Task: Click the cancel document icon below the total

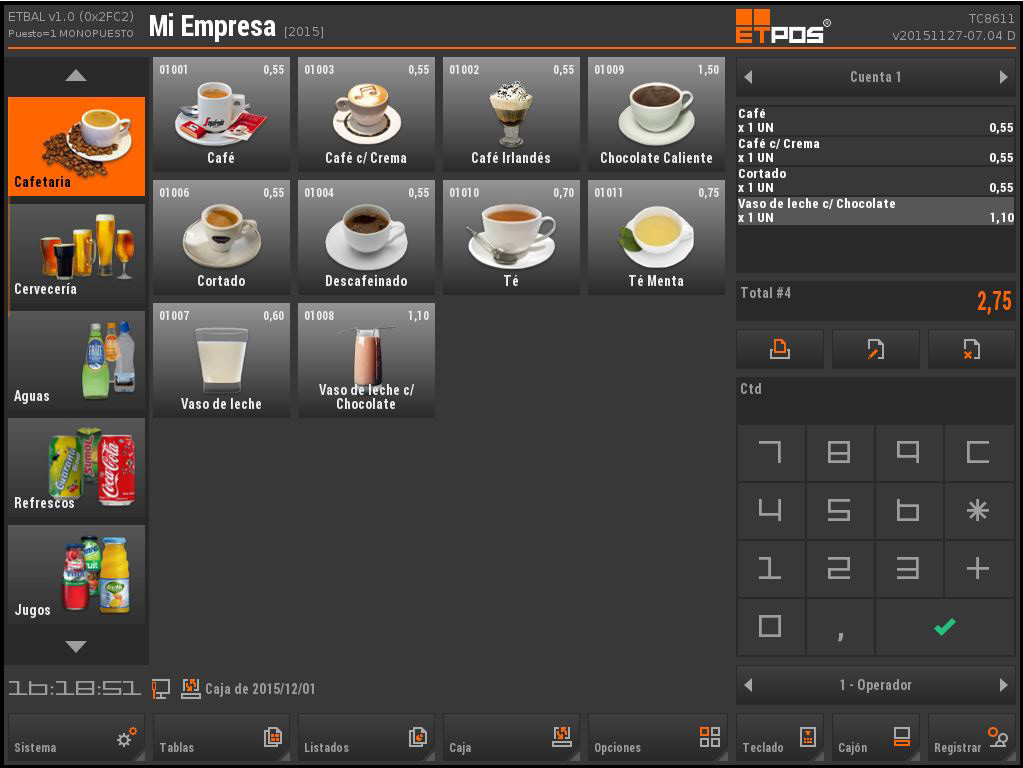Action: [x=971, y=349]
